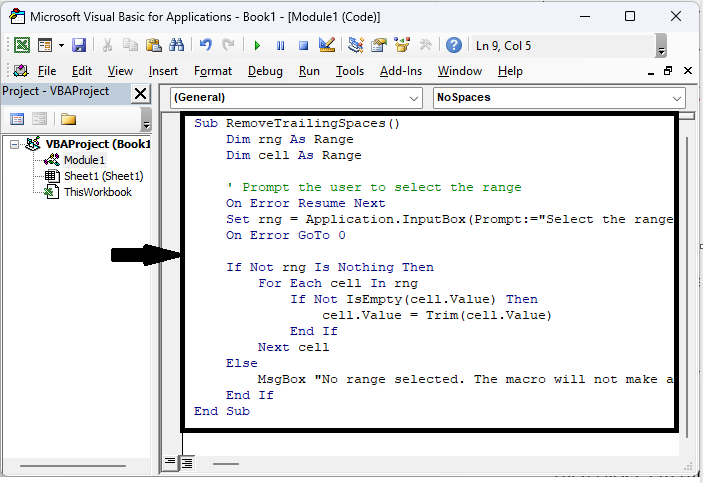Image resolution: width=703 pixels, height=483 pixels.
Task: Toggle Design Mode icon
Action: [x=327, y=45]
